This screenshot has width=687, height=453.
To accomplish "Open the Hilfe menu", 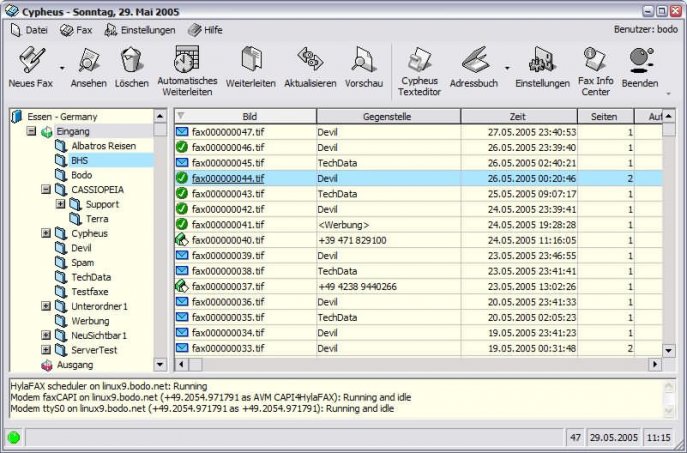I will [x=205, y=30].
